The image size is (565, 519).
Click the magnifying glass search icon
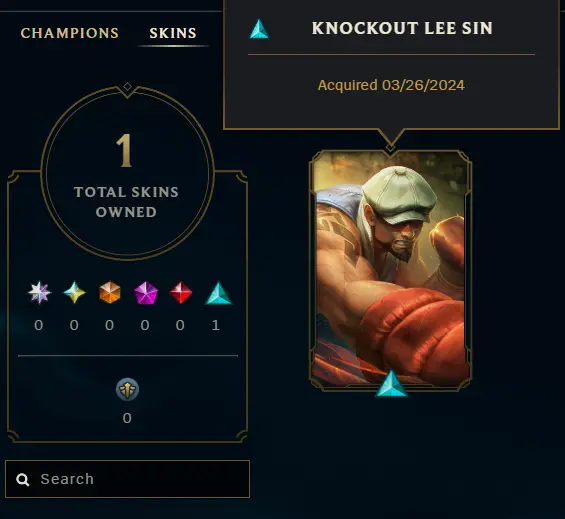[x=23, y=479]
